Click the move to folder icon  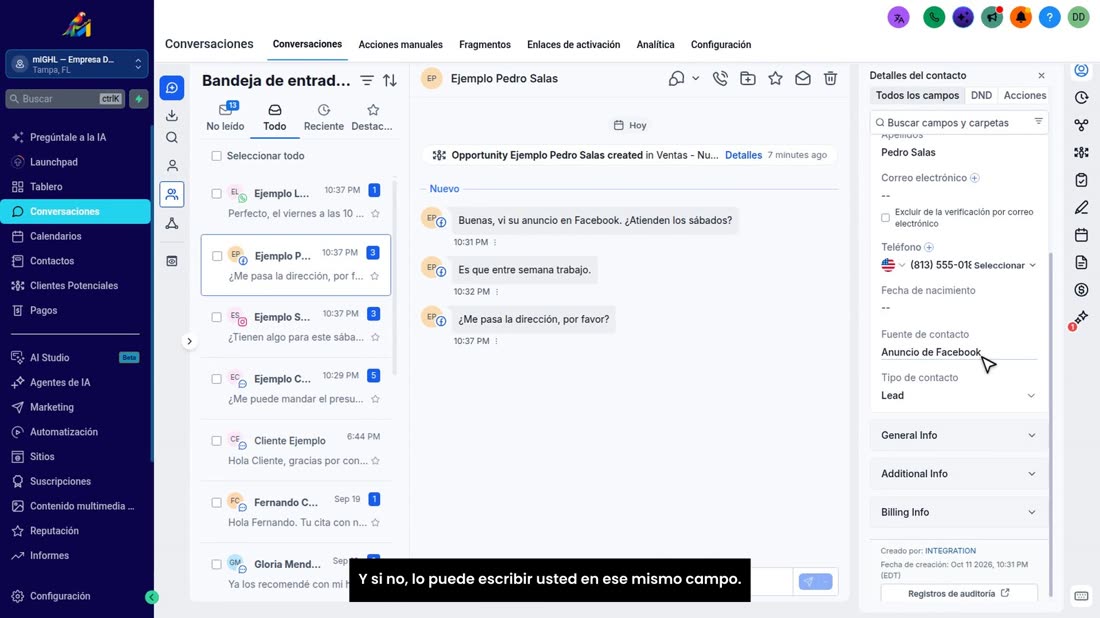tap(748, 79)
